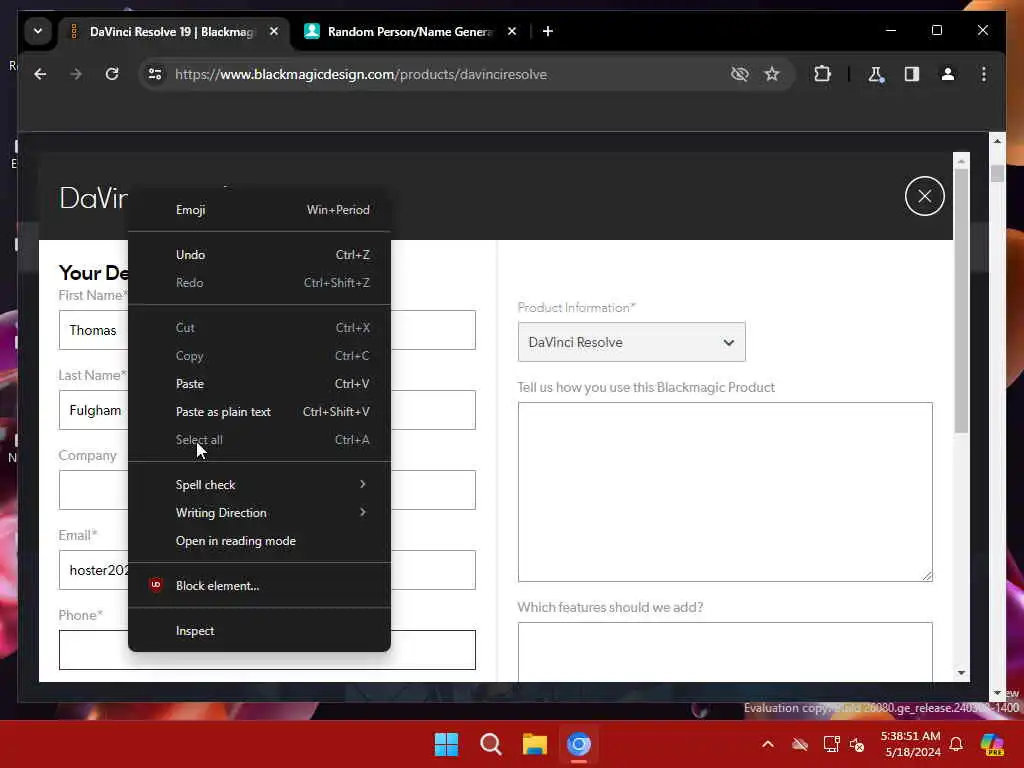Click the browser forward arrow
The width and height of the screenshot is (1024, 768).
pyautogui.click(x=76, y=74)
